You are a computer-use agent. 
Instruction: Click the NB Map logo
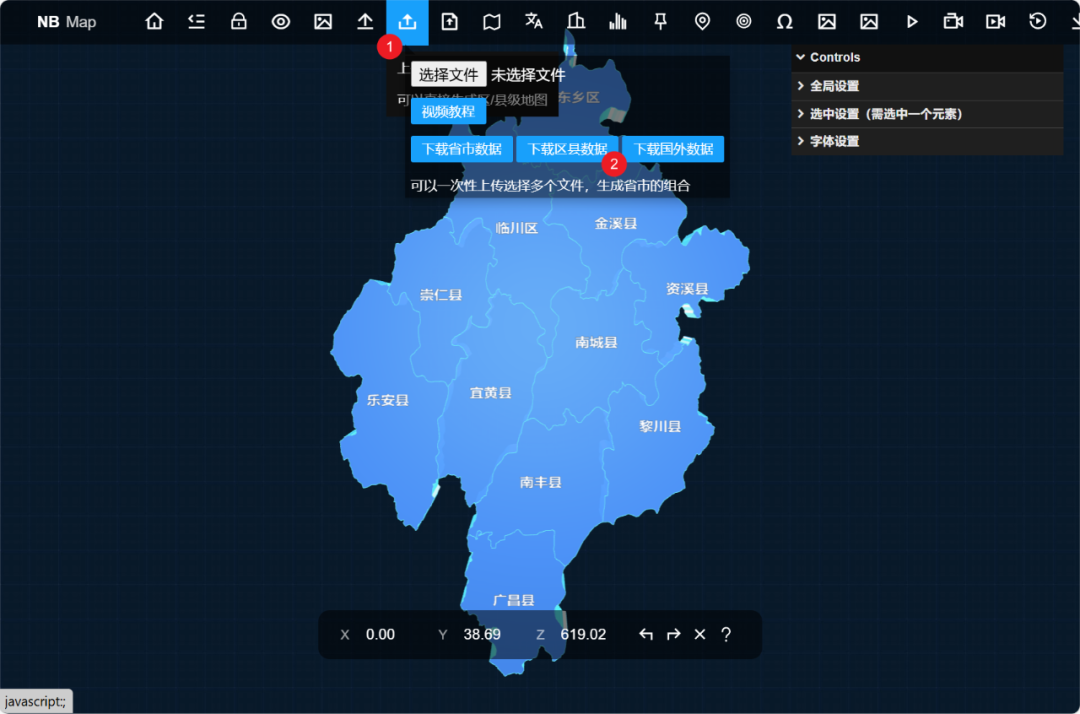pos(66,22)
